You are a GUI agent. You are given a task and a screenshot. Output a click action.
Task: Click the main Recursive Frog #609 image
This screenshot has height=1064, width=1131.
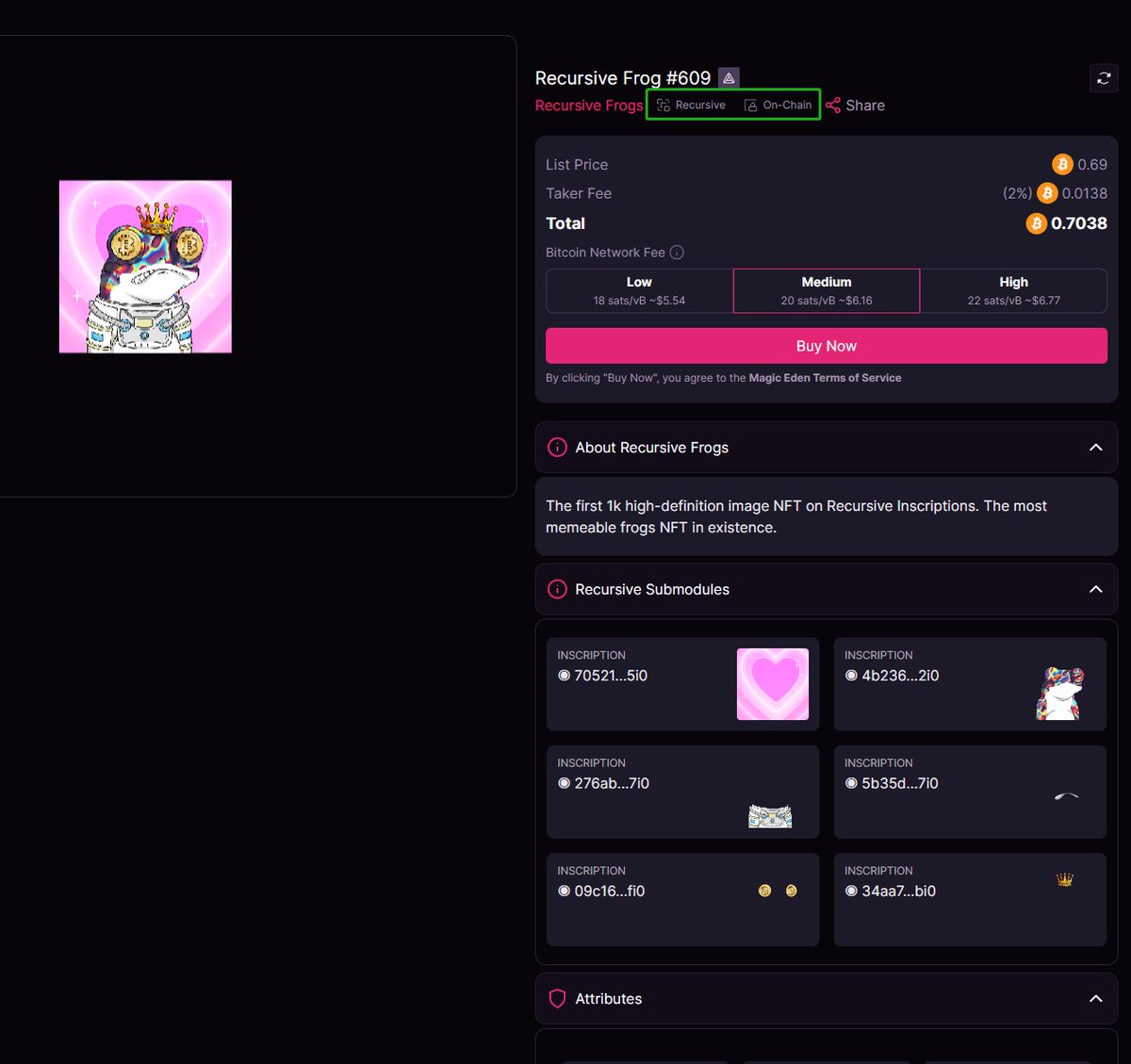[145, 267]
